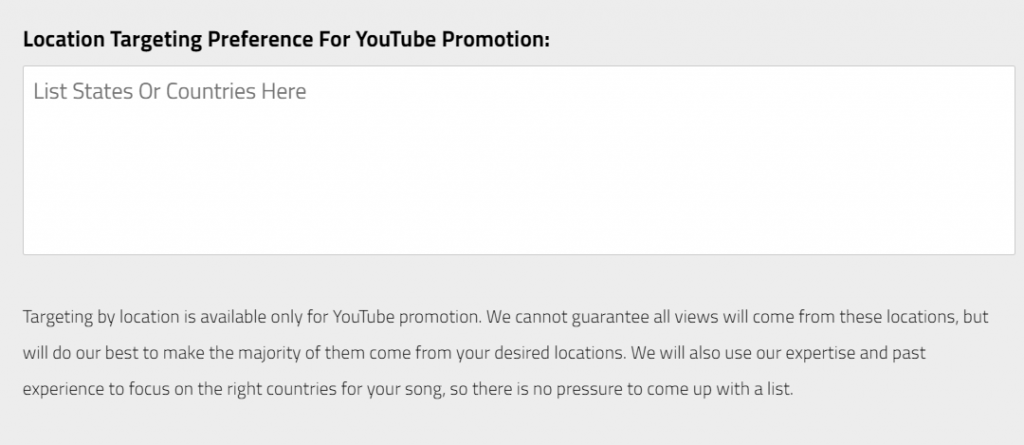The width and height of the screenshot is (1024, 445).
Task: Click the Location Targeting Preference heading label
Action: pyautogui.click(x=286, y=40)
